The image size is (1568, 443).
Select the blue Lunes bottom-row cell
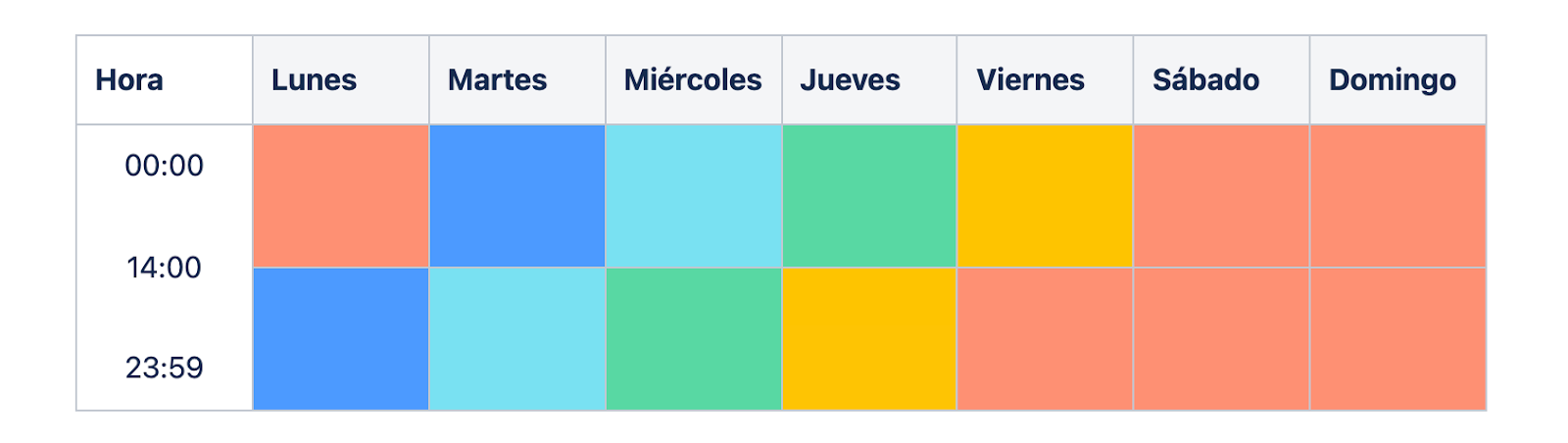click(x=341, y=339)
